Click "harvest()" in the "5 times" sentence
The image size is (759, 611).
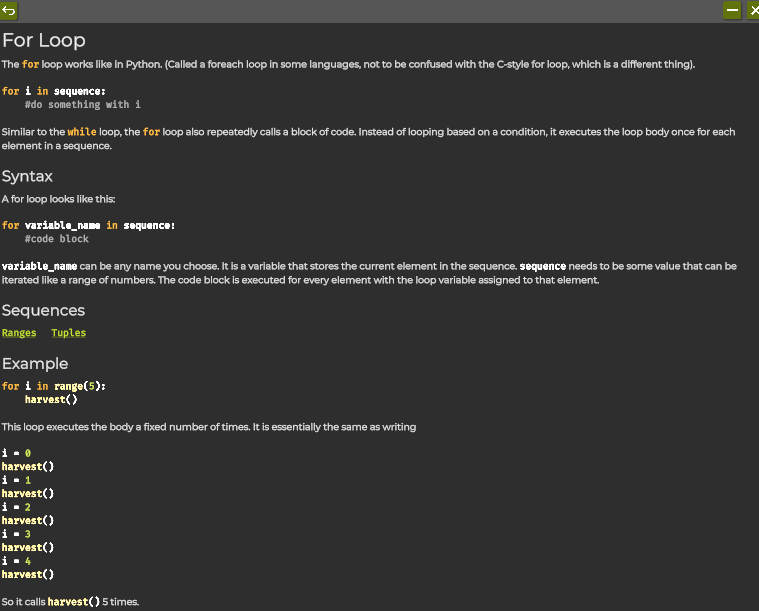[74, 602]
